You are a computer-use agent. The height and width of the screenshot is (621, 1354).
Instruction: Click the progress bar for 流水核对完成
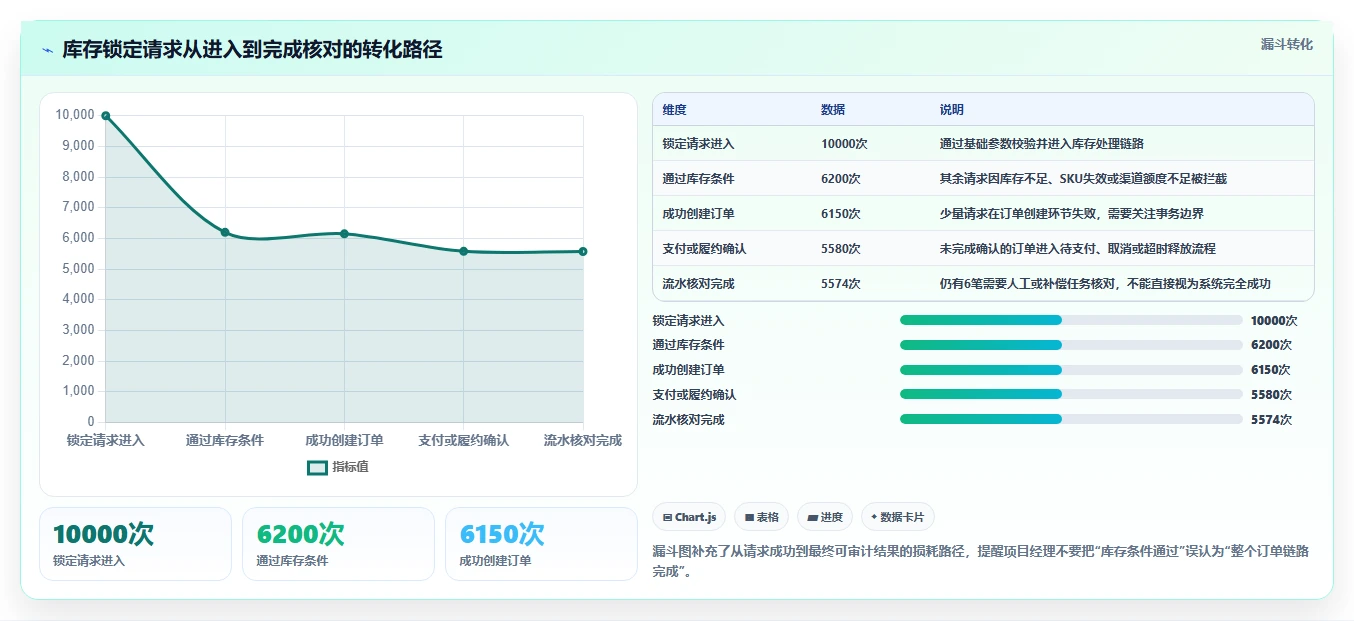tap(1071, 420)
